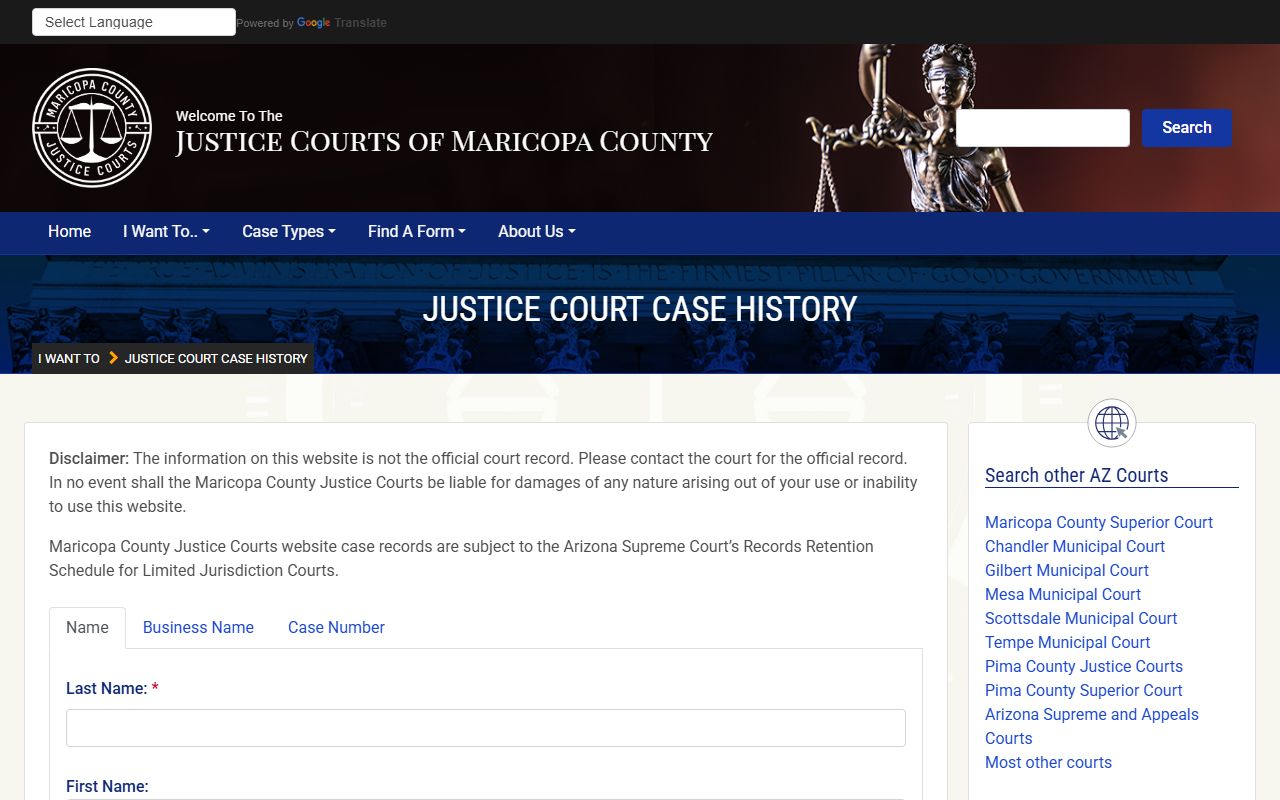
Task: Go to the Home menu item
Action: [x=69, y=231]
